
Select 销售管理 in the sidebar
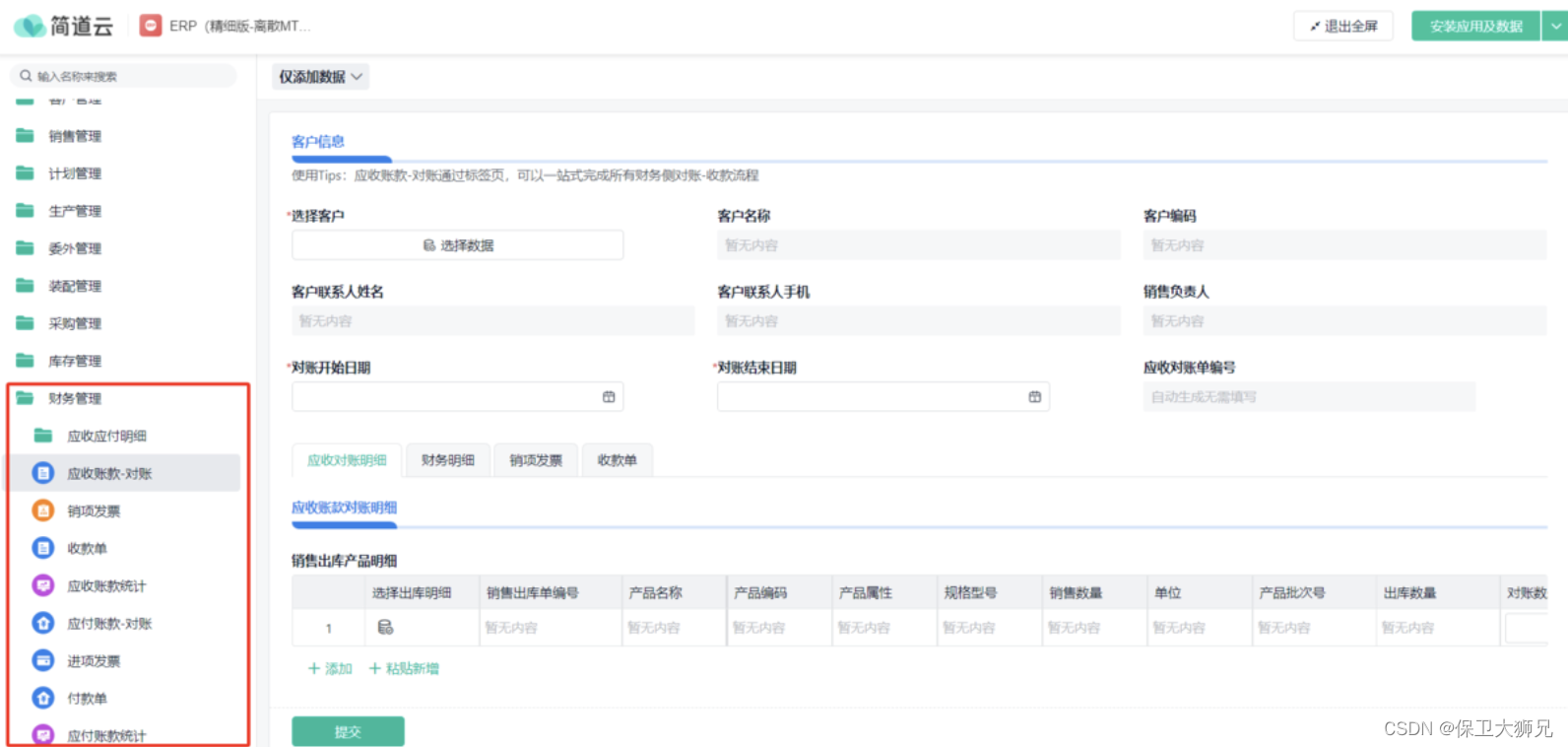coord(75,136)
